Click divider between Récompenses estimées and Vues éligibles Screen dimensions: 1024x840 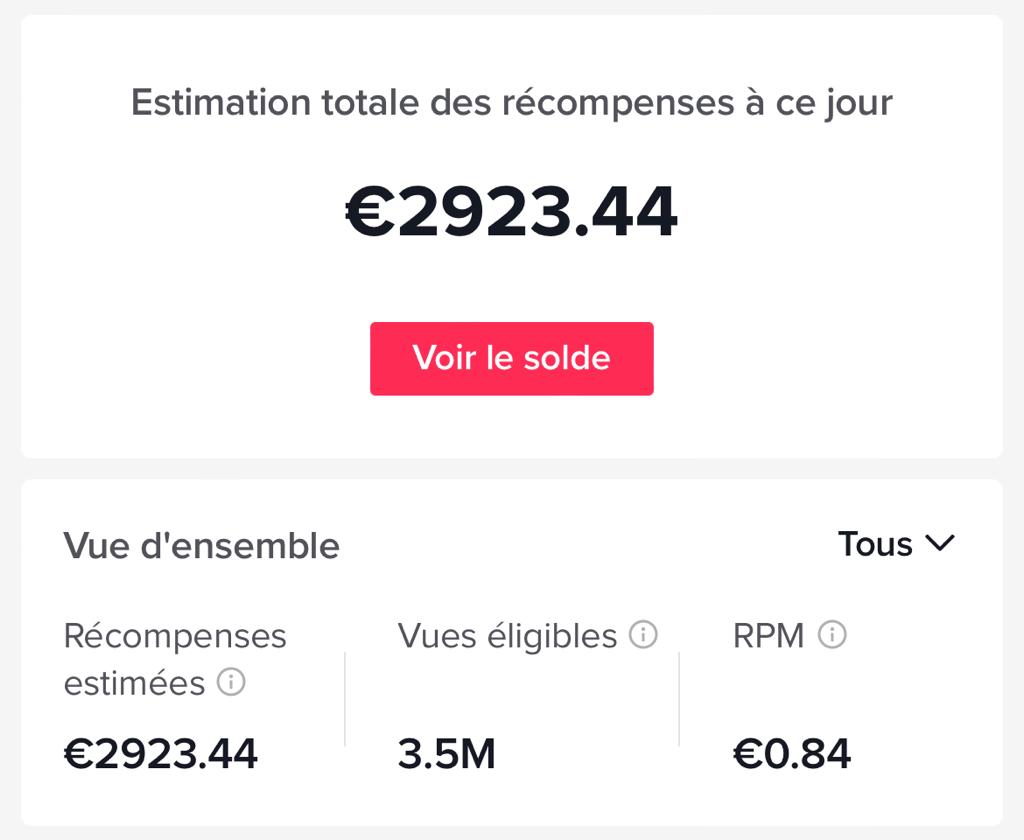345,698
